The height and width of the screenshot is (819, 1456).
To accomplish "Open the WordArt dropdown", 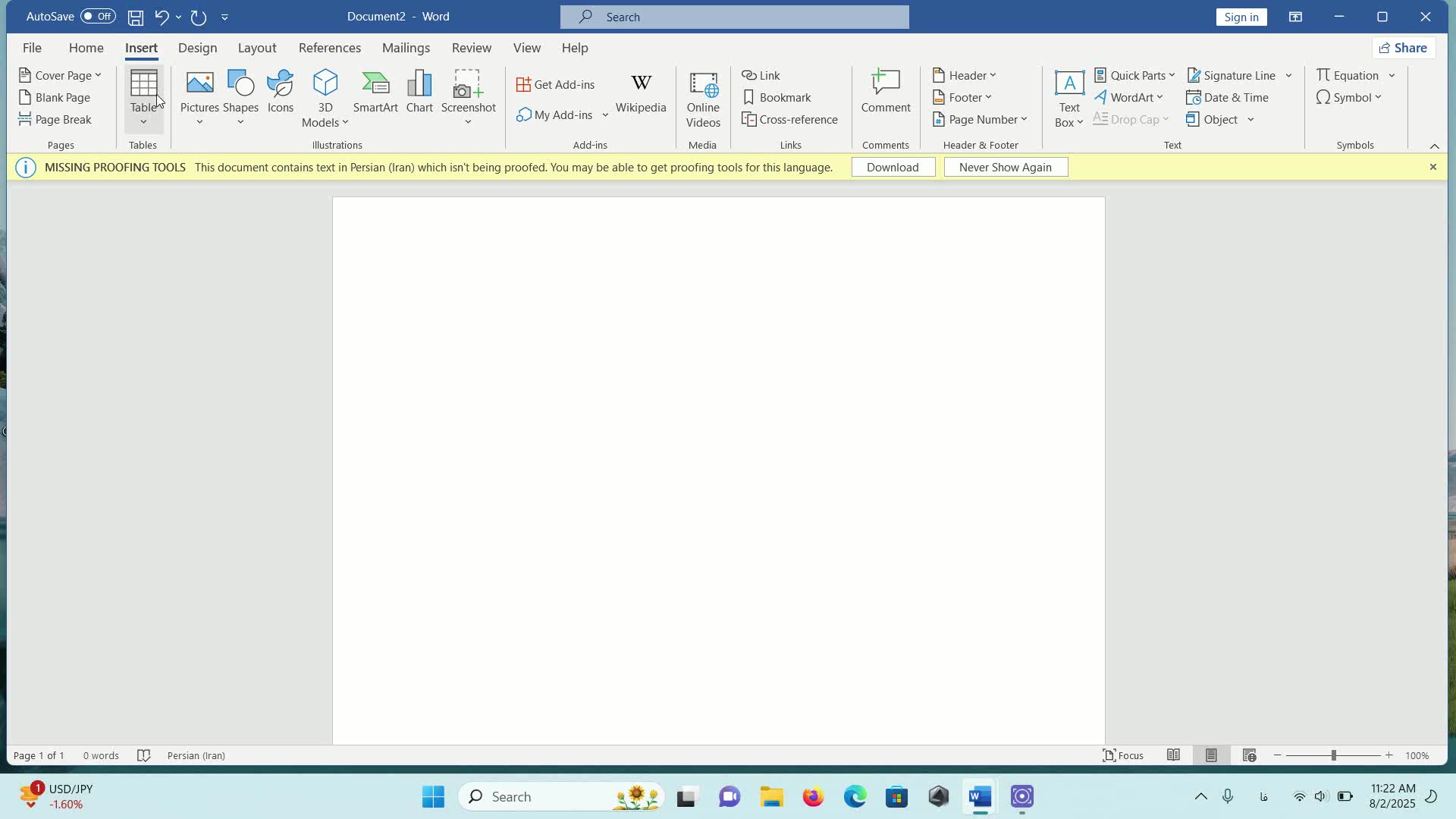I will coord(1129,97).
